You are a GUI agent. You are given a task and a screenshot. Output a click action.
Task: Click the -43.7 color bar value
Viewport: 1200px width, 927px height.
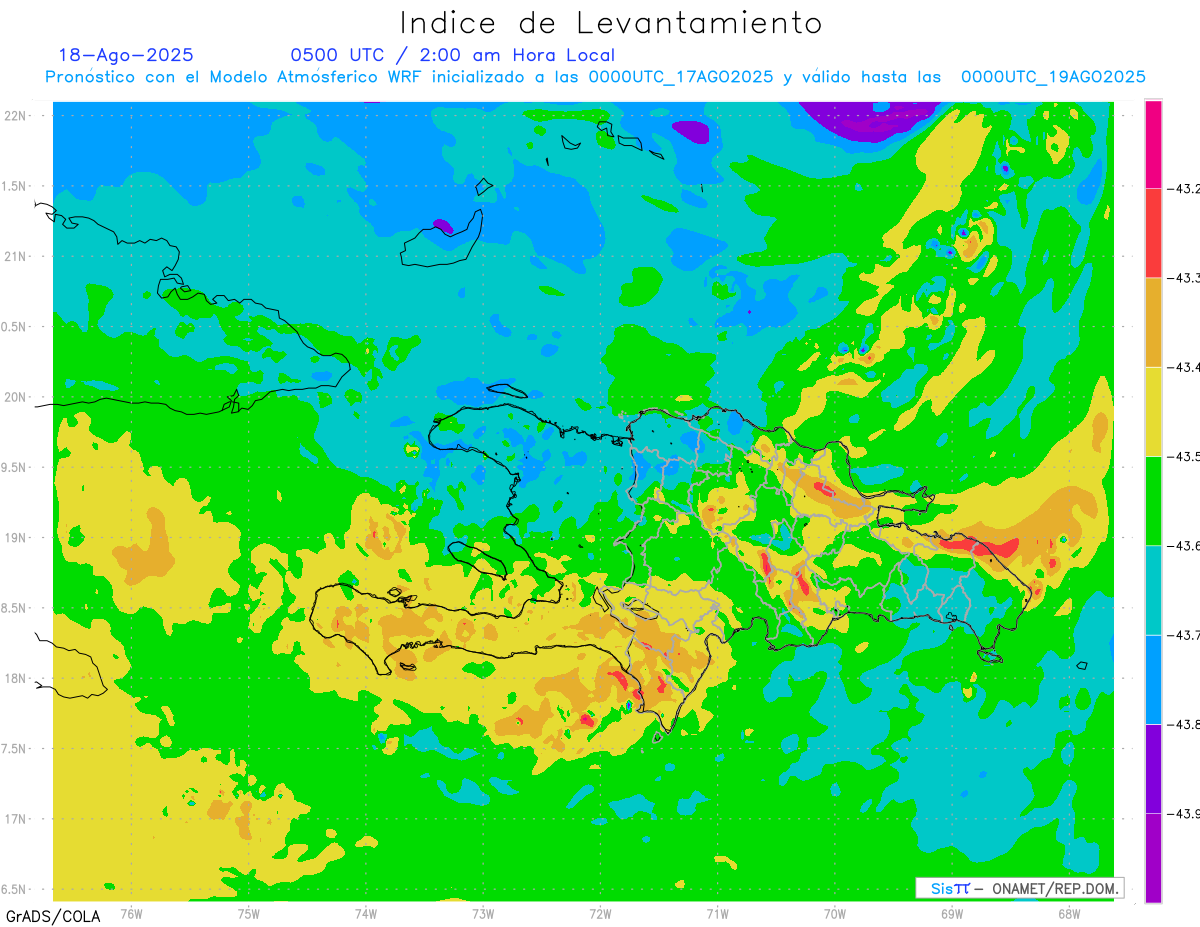[x=1186, y=635]
